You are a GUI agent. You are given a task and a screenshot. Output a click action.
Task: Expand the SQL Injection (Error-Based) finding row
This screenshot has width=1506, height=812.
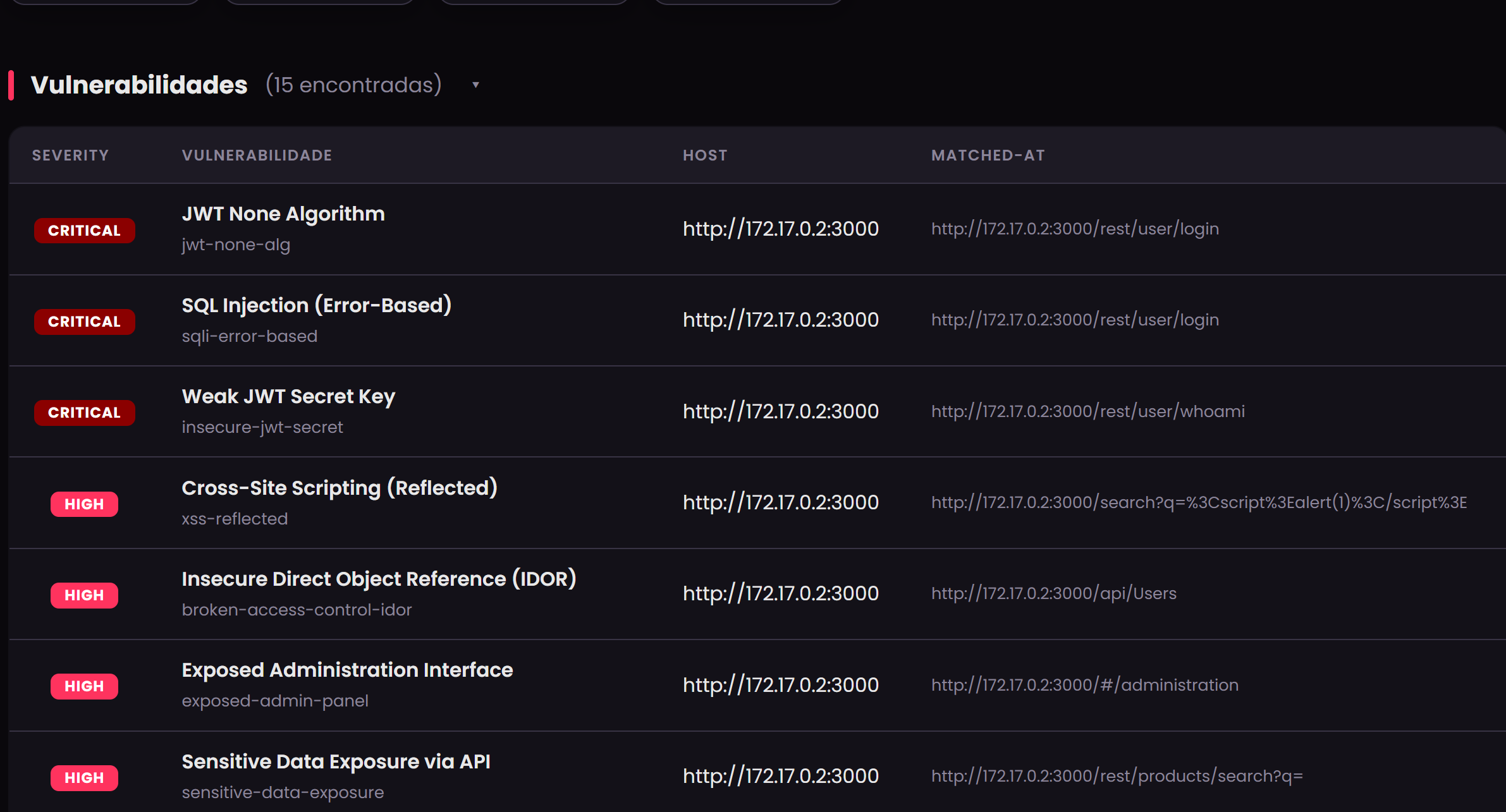316,305
